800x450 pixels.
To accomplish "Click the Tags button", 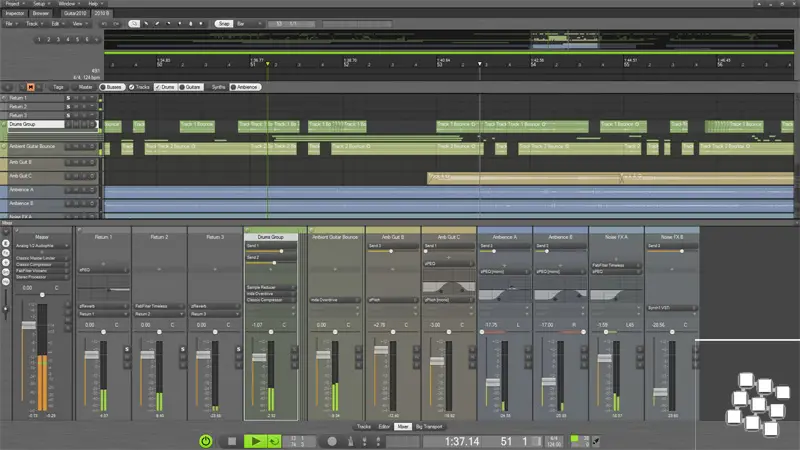I will pyautogui.click(x=59, y=87).
